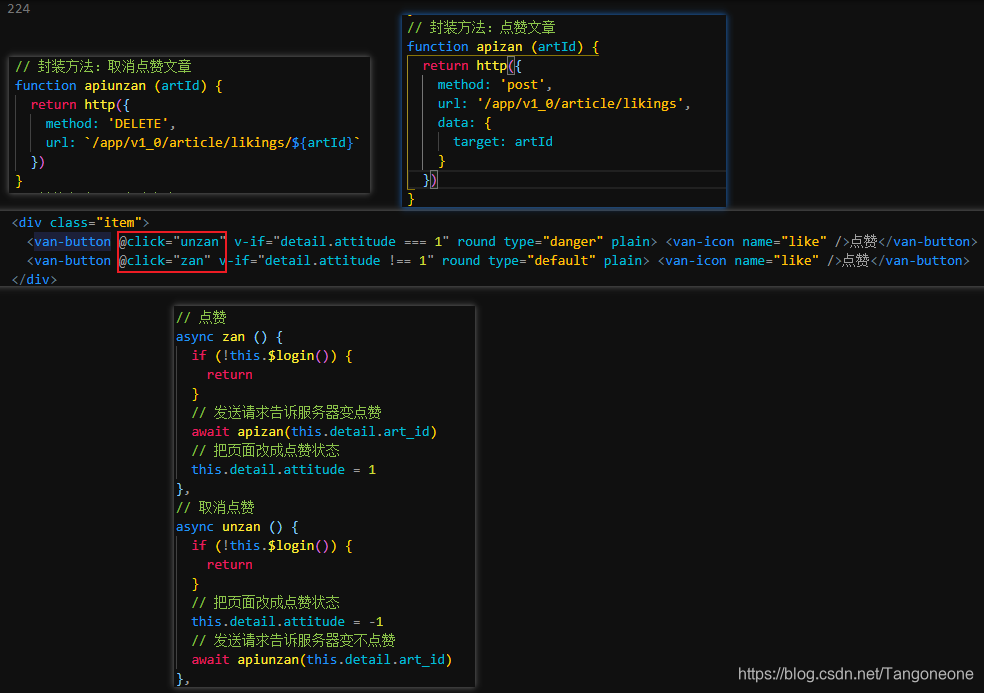984x693 pixels.
Task: Click the line "url: '/app/v1_0/article/likings',"
Action: (x=564, y=104)
